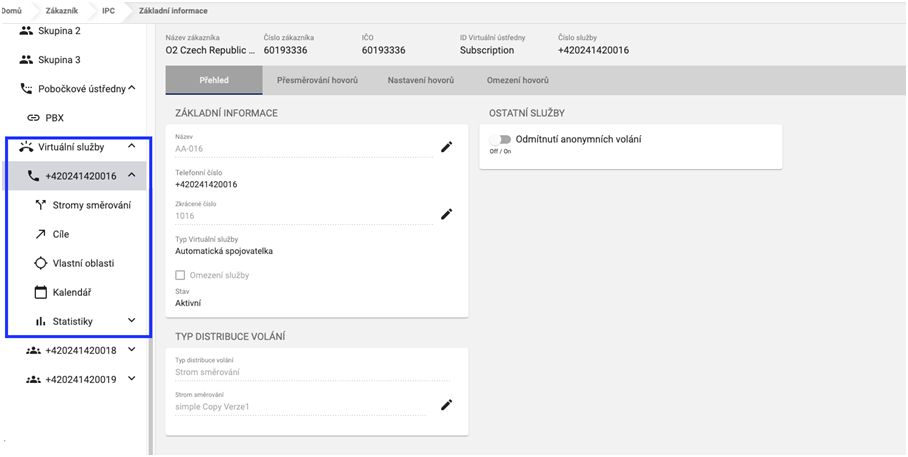This screenshot has width=908, height=457.
Task: Go to Zákazník breadcrumb link
Action: click(62, 9)
